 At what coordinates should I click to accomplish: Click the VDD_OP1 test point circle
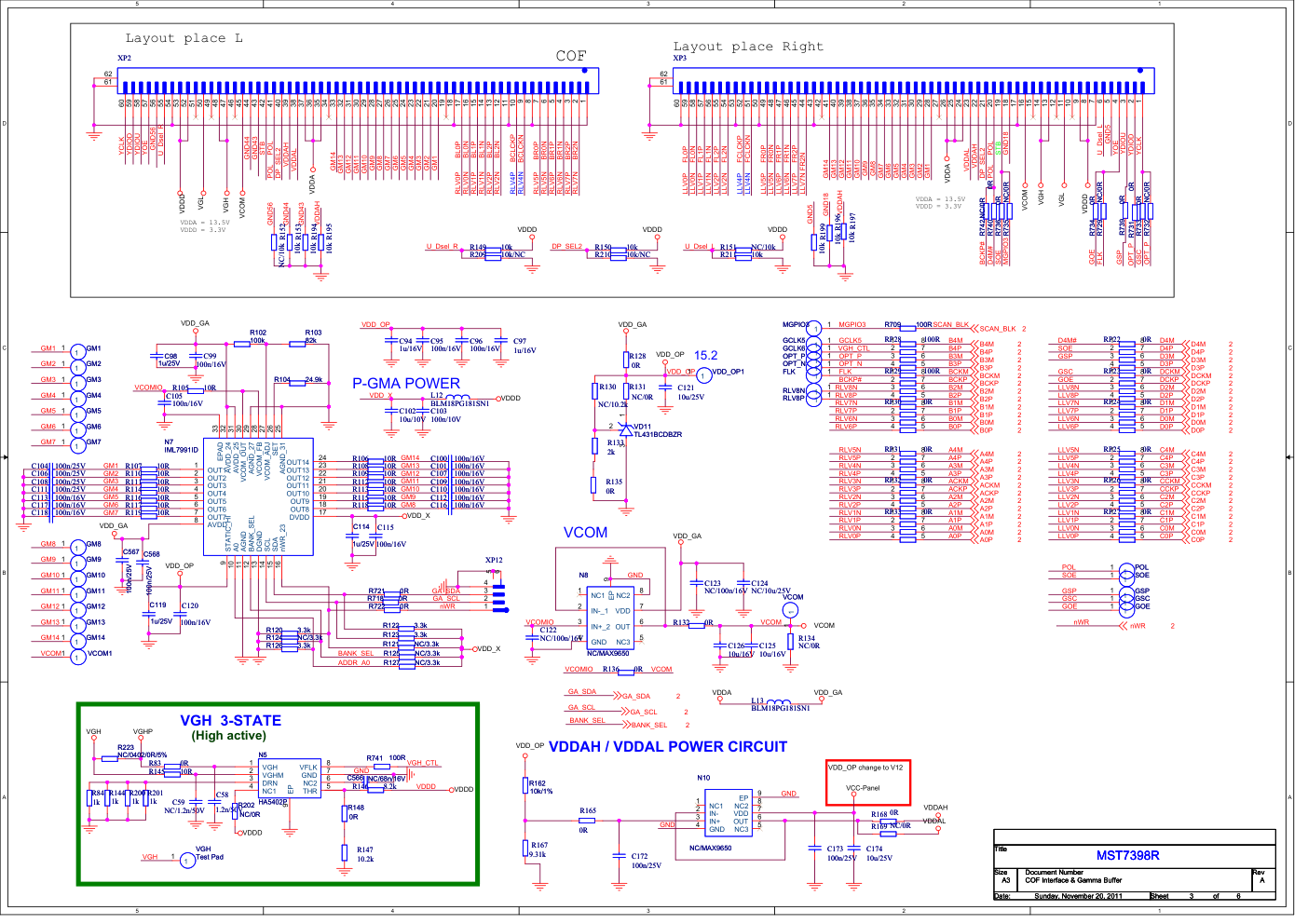pos(704,374)
